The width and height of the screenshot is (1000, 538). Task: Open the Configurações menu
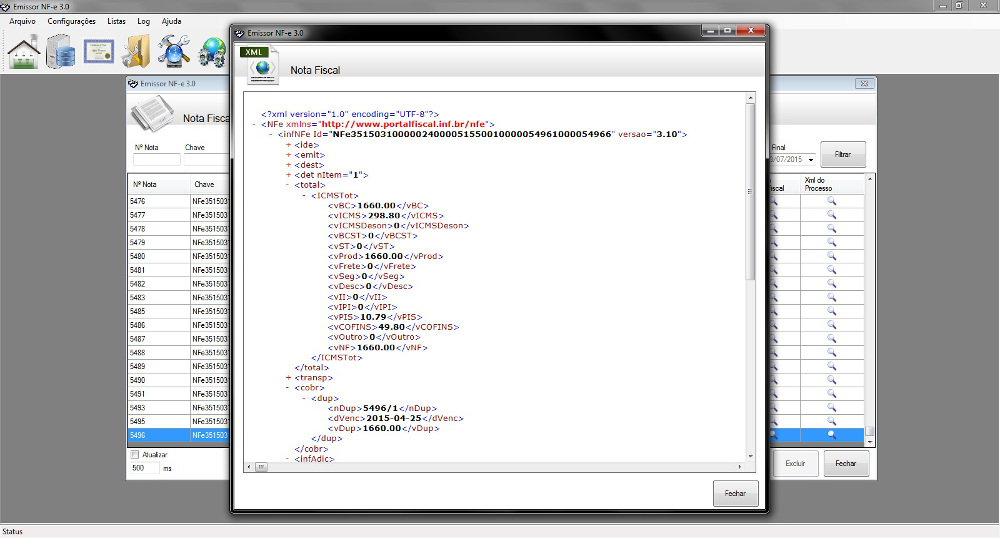tap(72, 21)
